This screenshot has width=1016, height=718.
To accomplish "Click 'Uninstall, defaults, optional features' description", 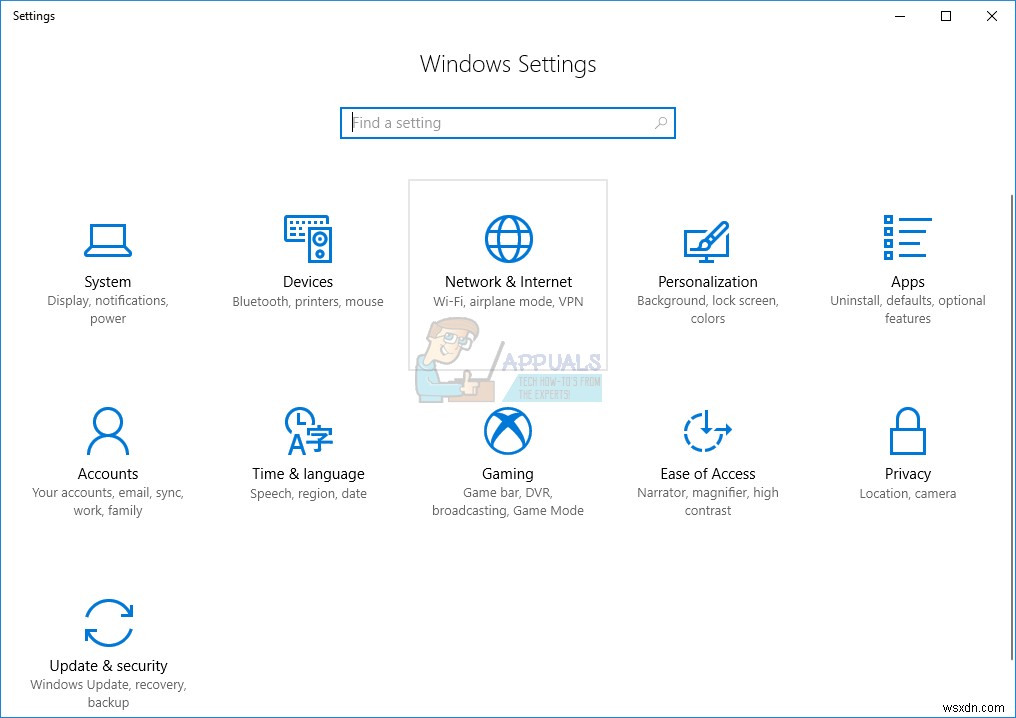I will (907, 310).
